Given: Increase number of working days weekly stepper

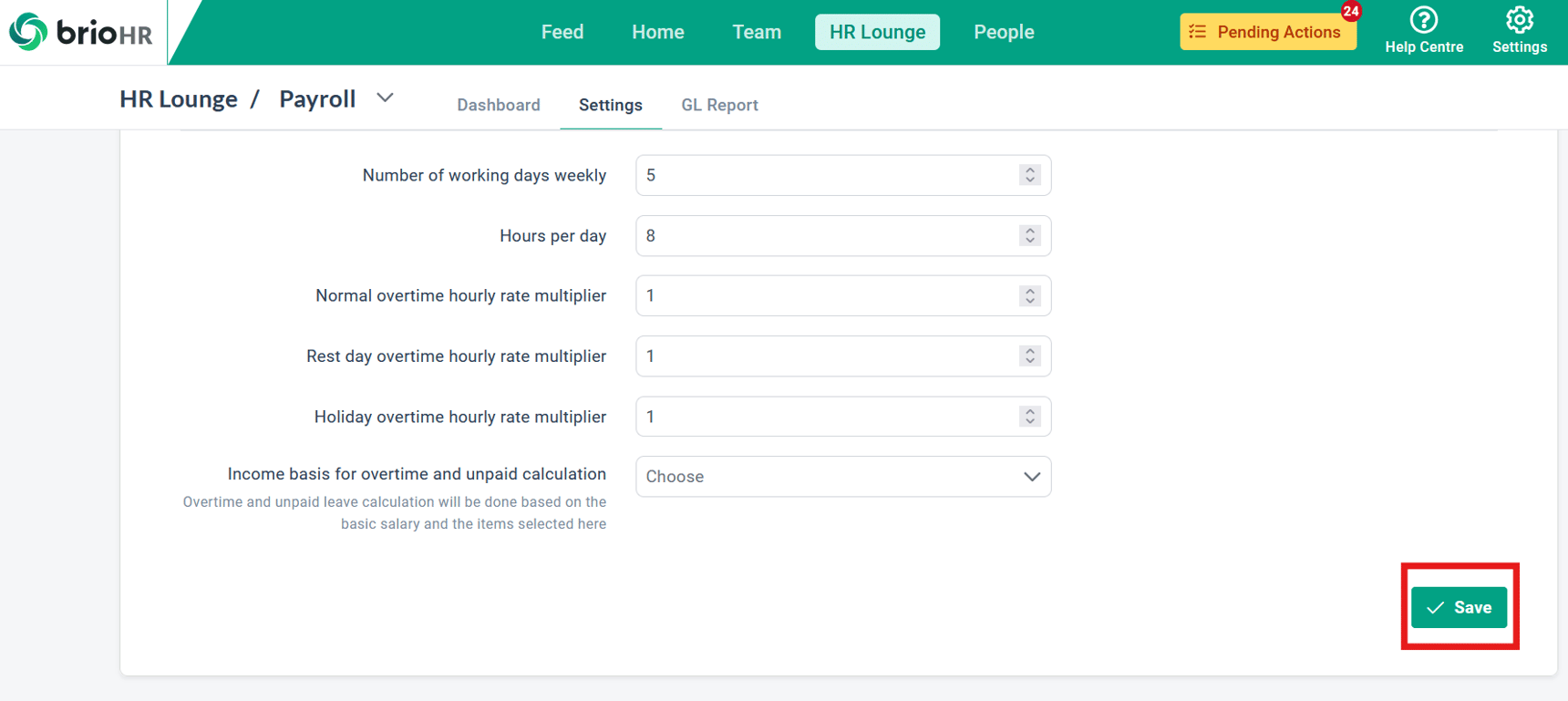Looking at the screenshot, I should pyautogui.click(x=1030, y=170).
